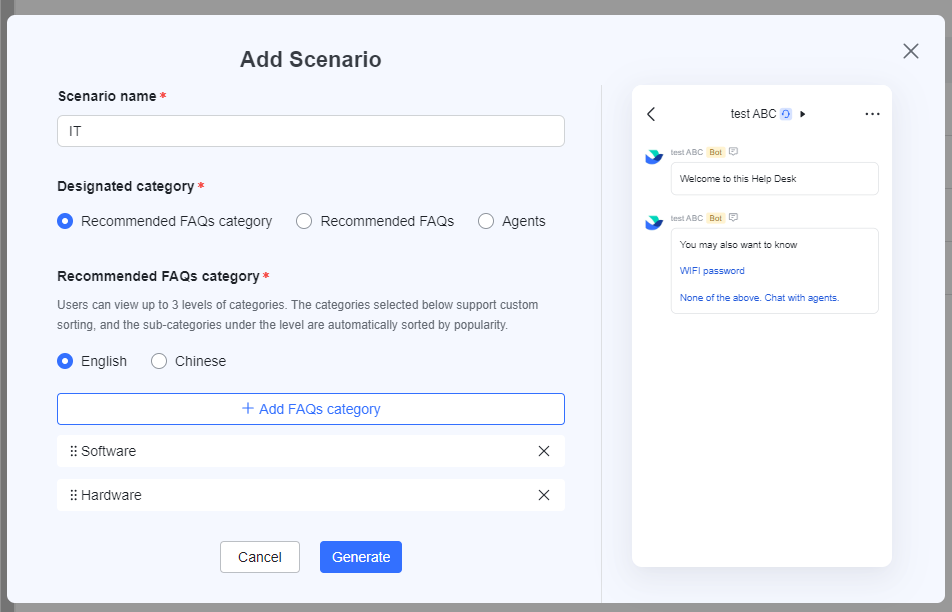The height and width of the screenshot is (612, 952).
Task: Switch to Chinese language radio button
Action: pos(159,361)
